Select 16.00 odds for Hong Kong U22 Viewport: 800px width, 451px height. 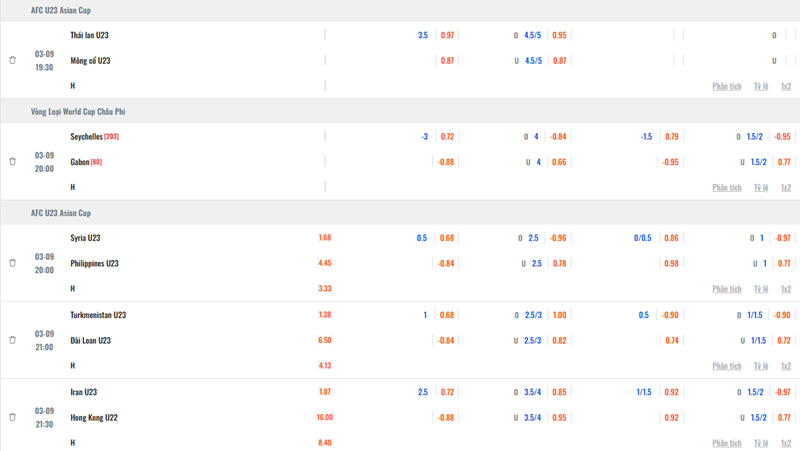click(324, 417)
